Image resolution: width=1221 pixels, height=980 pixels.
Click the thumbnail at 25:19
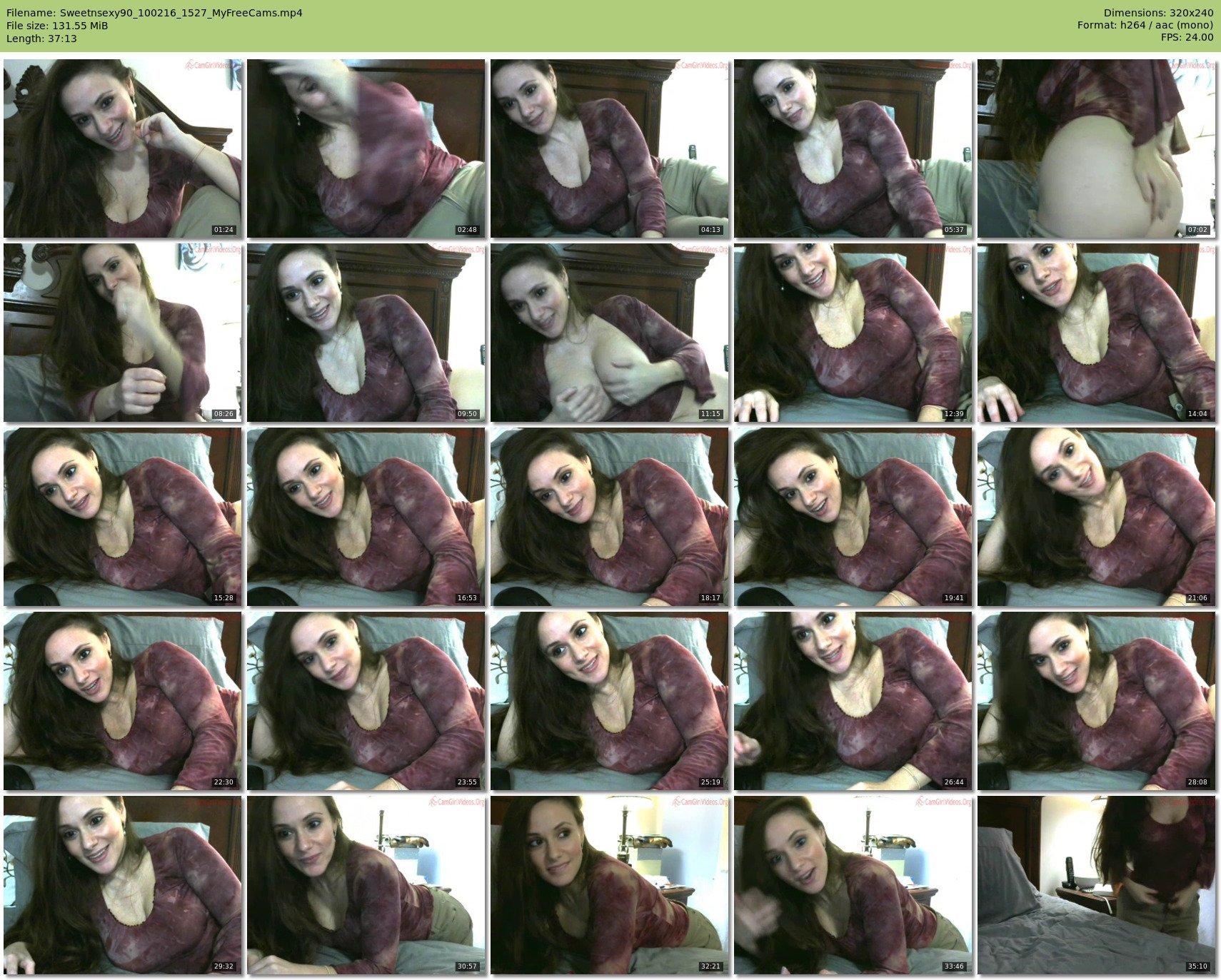click(609, 701)
